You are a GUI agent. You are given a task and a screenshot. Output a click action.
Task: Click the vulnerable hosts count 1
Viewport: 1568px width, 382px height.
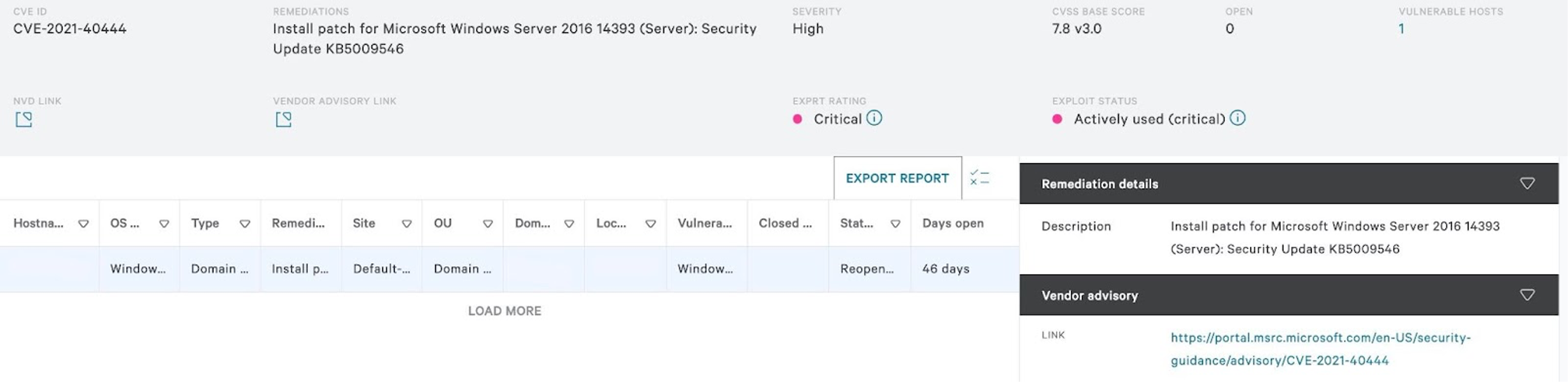tap(1401, 29)
